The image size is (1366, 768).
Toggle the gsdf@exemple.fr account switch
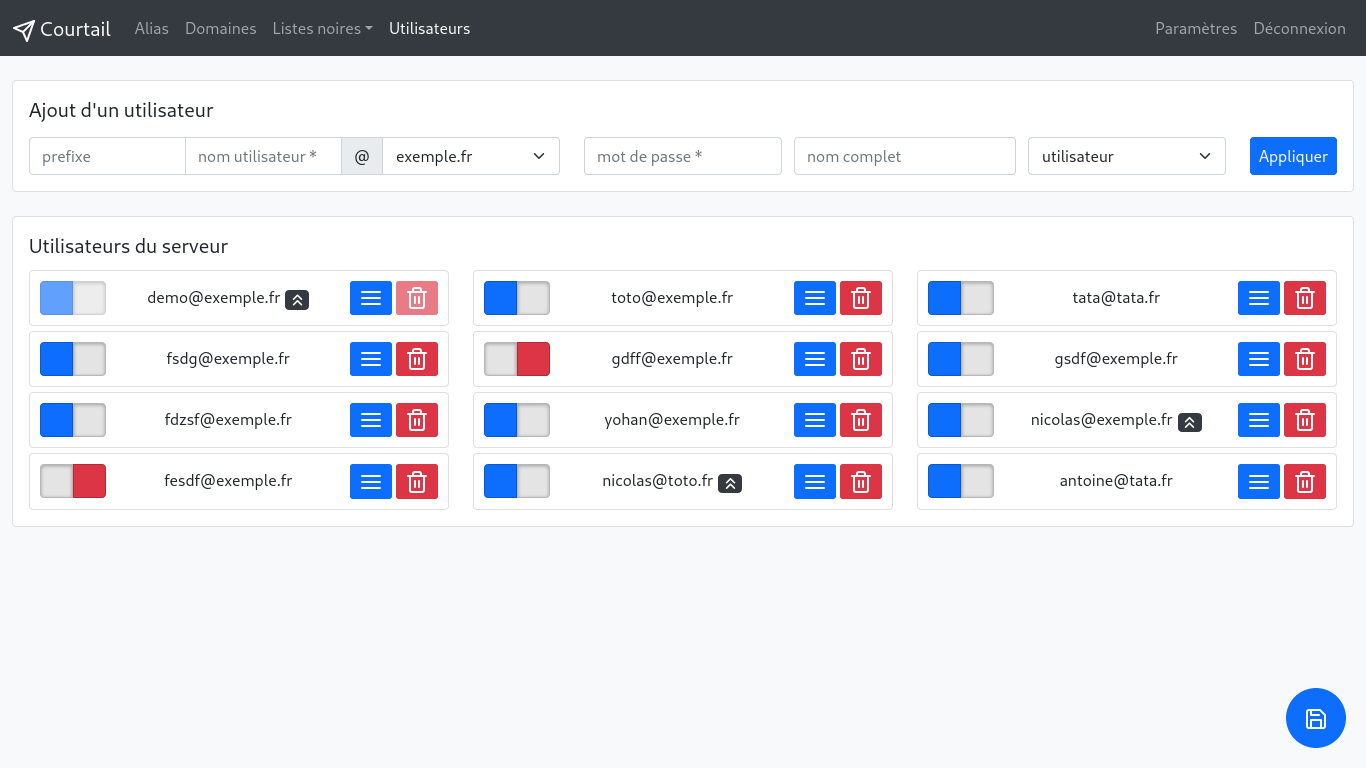[x=961, y=359]
